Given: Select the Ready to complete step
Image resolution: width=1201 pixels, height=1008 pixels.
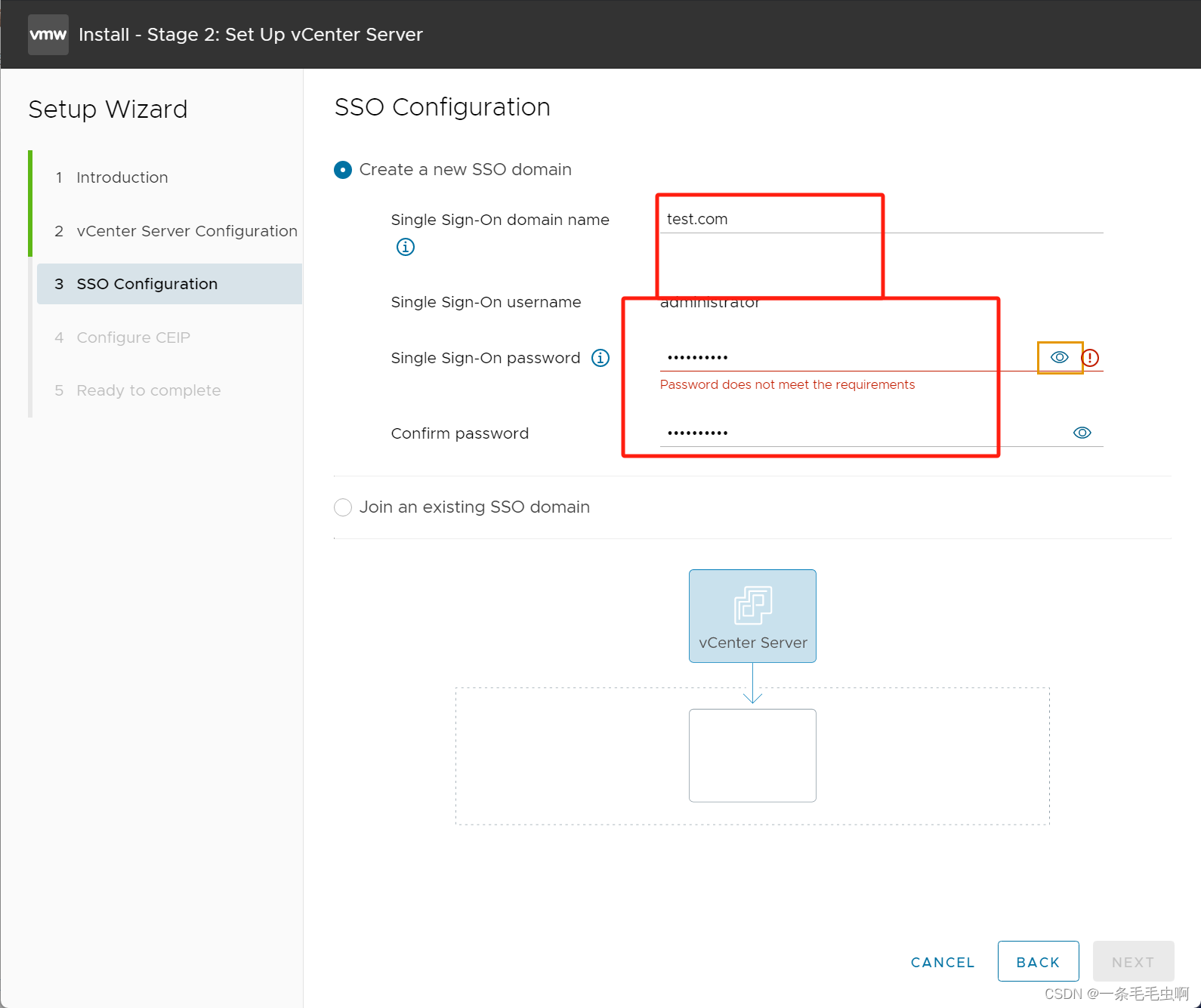Looking at the screenshot, I should tap(149, 390).
